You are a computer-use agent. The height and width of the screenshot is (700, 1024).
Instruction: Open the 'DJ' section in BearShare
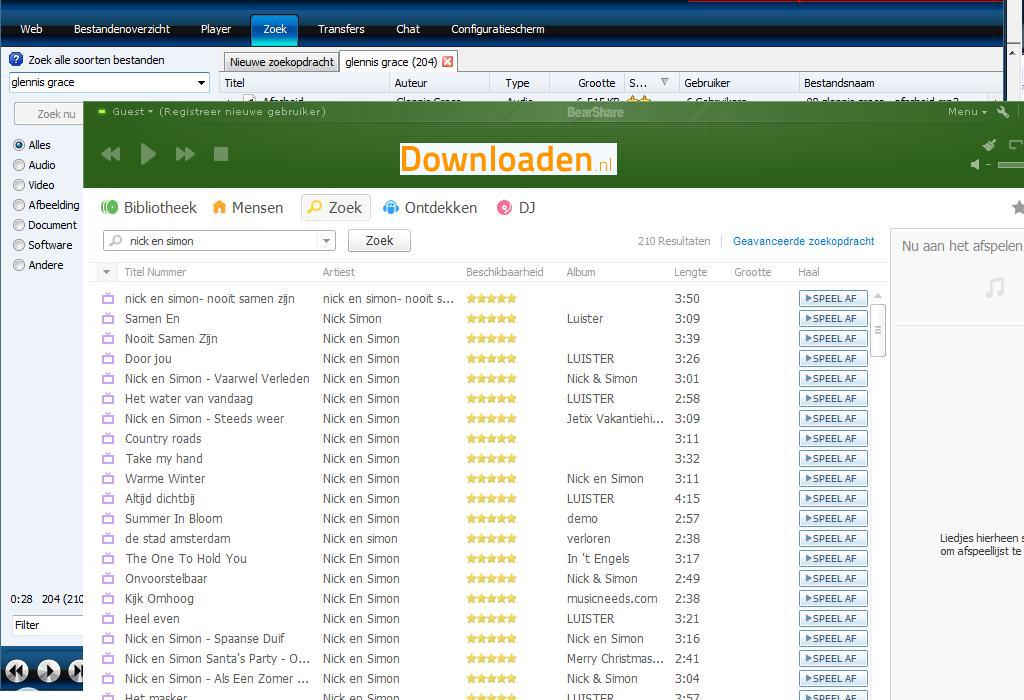(516, 208)
